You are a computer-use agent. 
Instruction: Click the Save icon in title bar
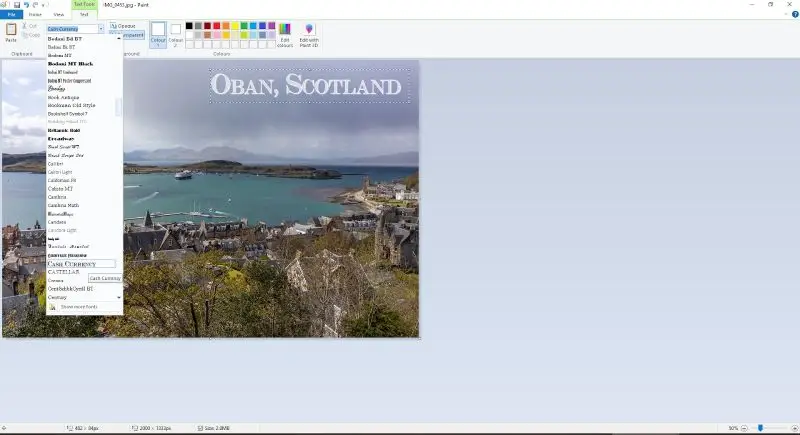[x=17, y=5]
